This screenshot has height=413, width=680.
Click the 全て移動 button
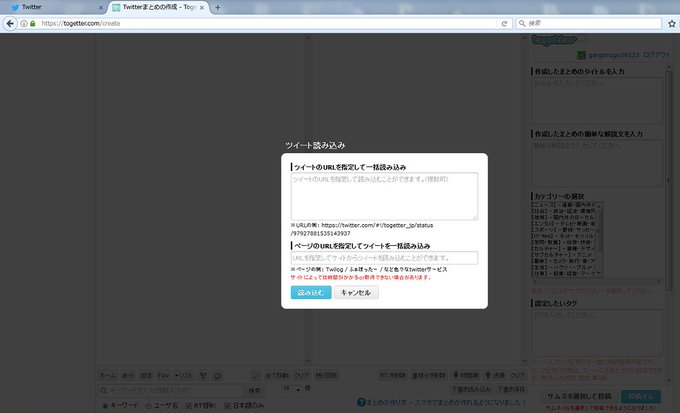pyautogui.click(x=277, y=375)
